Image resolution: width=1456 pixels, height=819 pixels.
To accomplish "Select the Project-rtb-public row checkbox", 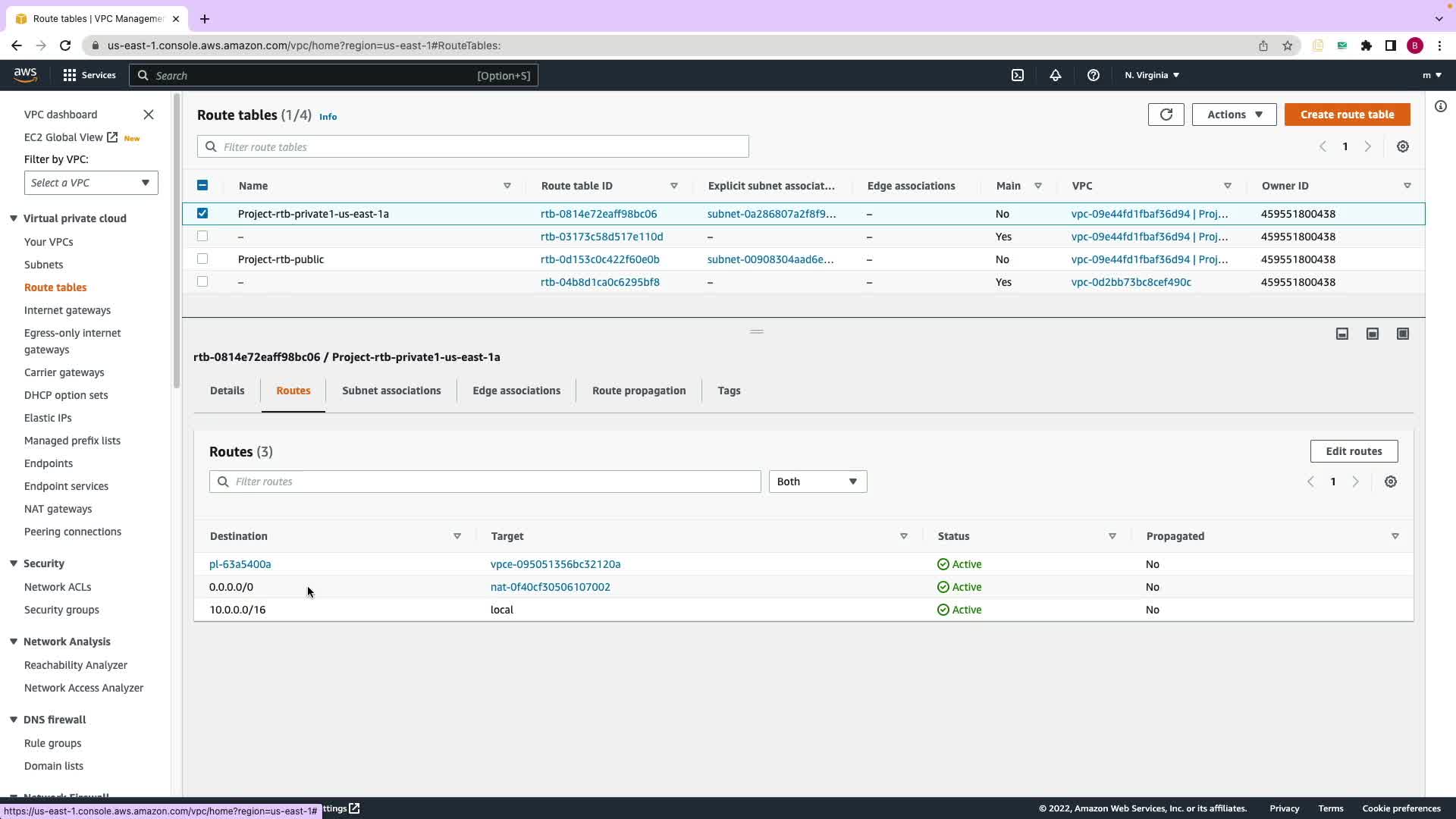I will point(202,259).
